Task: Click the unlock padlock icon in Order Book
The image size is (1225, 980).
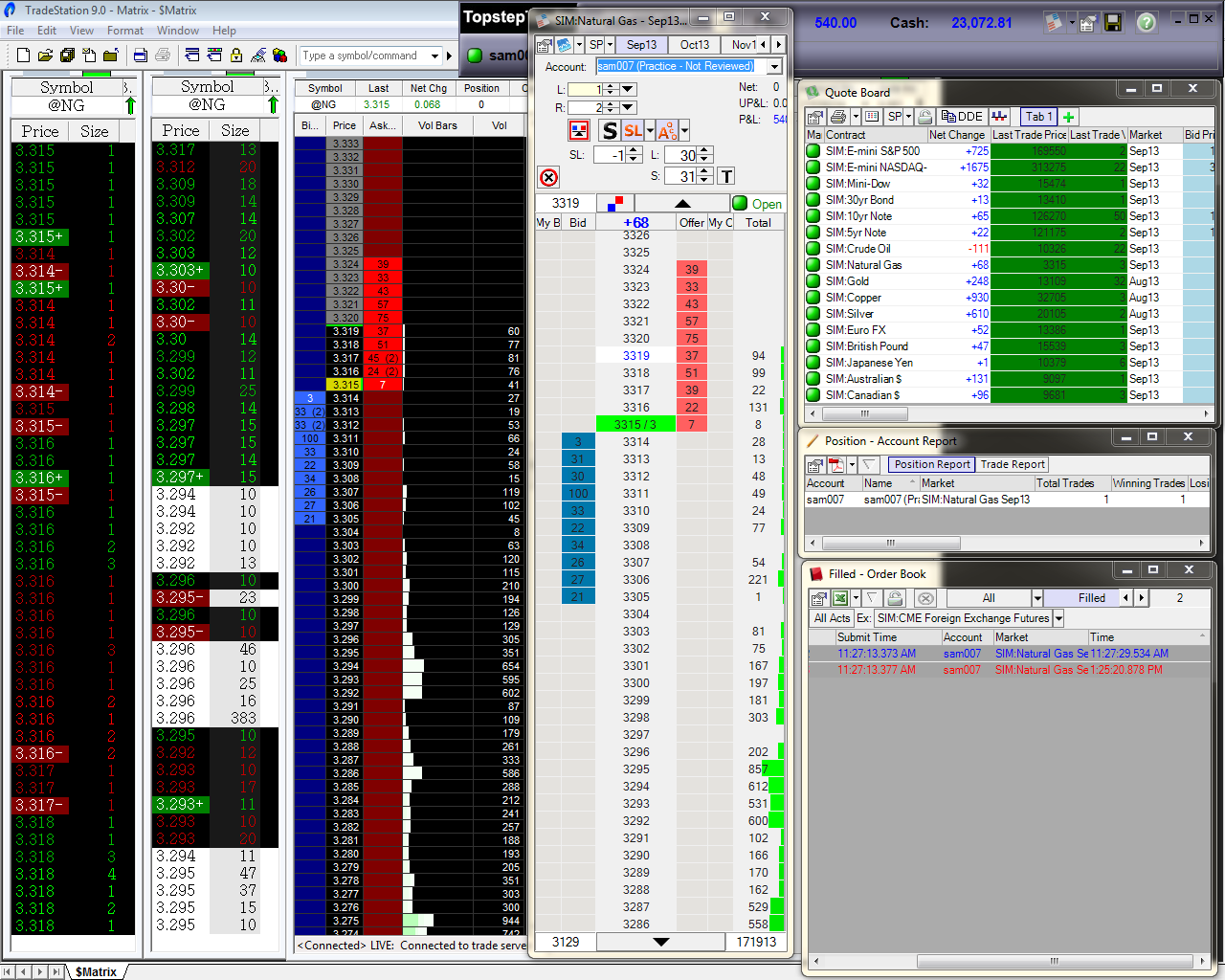Action: click(x=895, y=598)
